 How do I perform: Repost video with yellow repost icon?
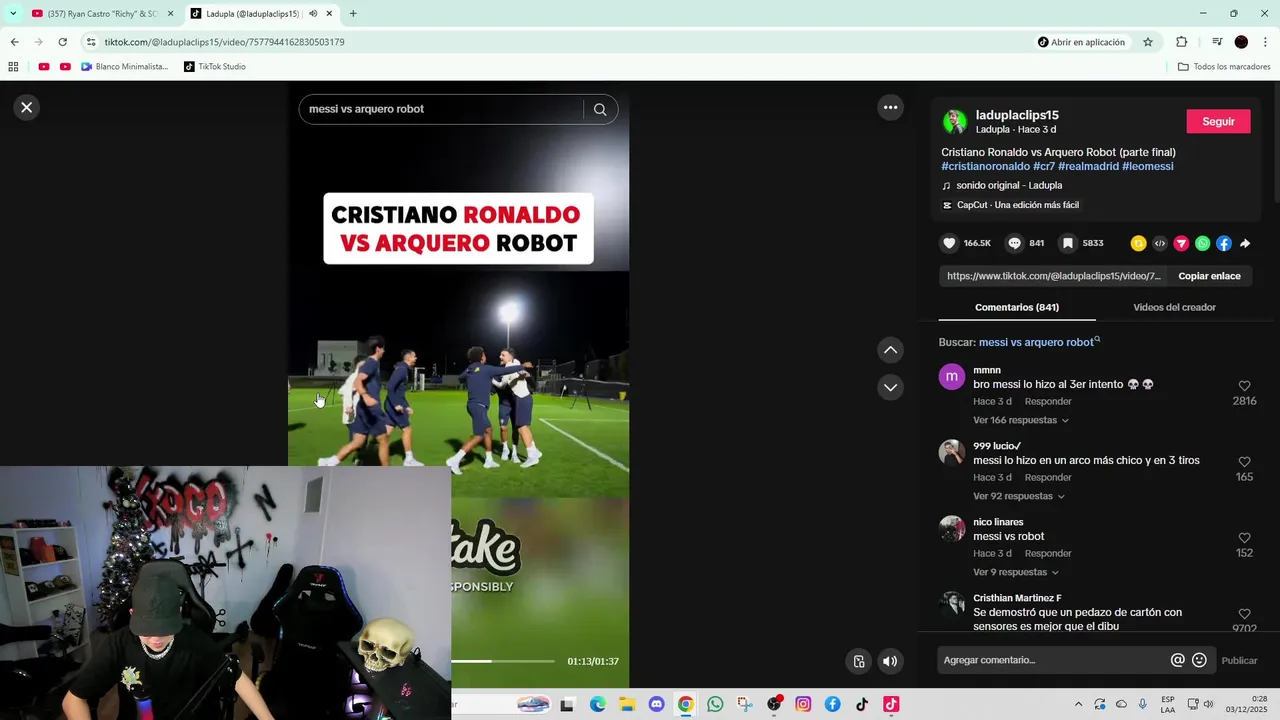(1138, 243)
